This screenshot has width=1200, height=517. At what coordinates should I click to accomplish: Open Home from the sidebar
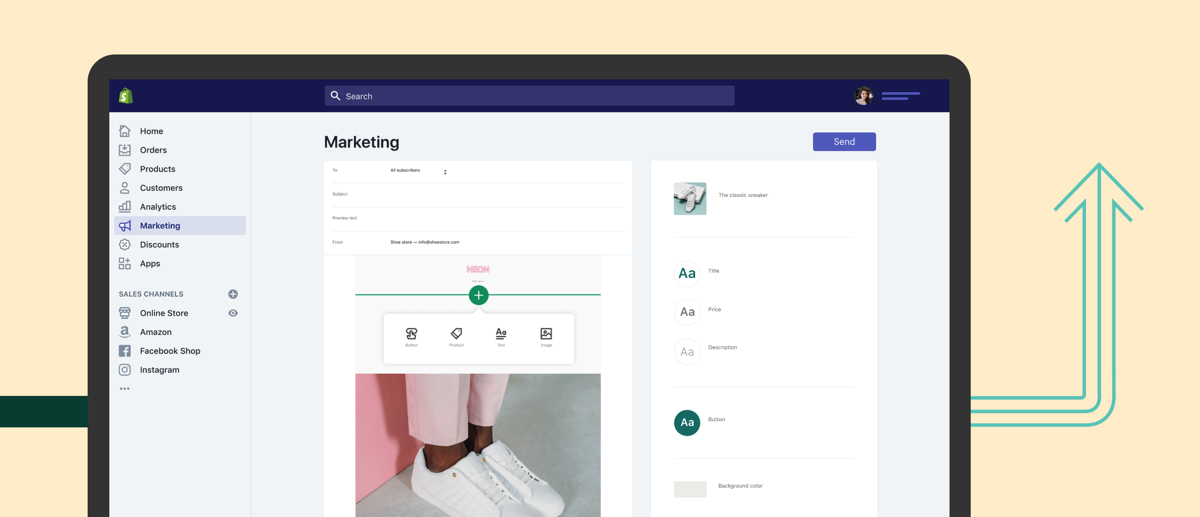click(151, 131)
